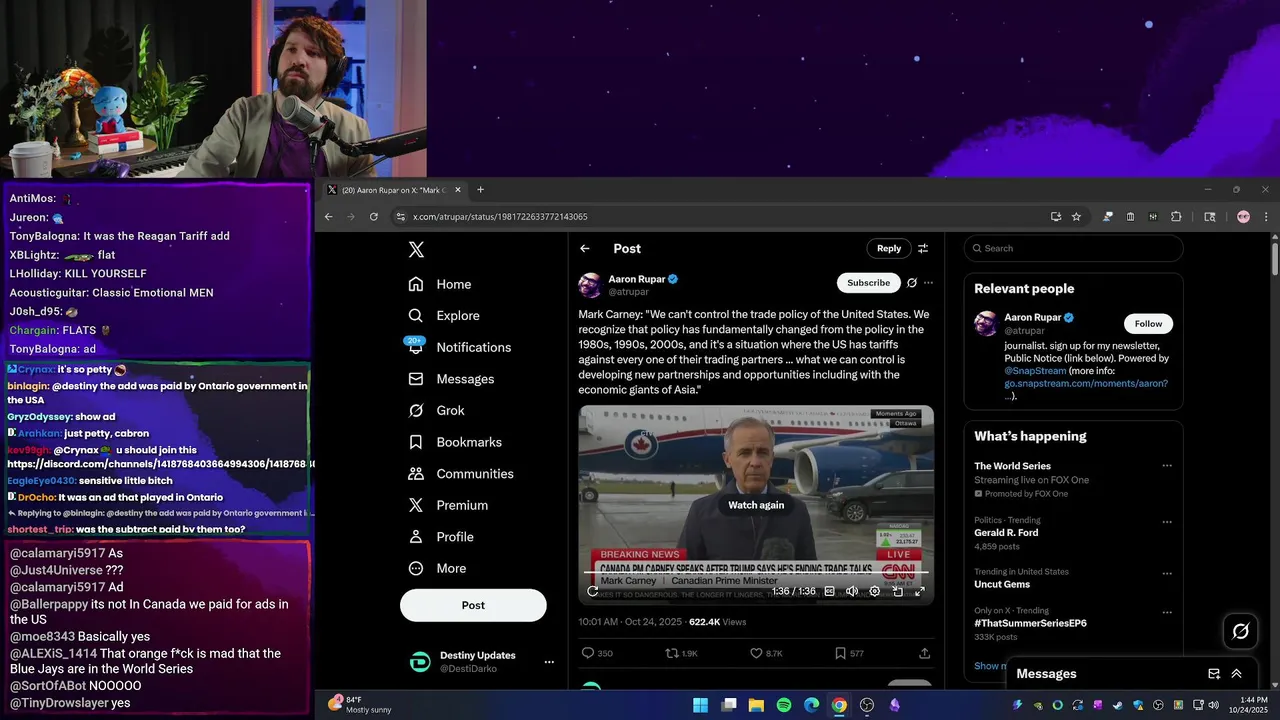Open #ThatSummerSeriesEP6 trend options

tap(1166, 611)
